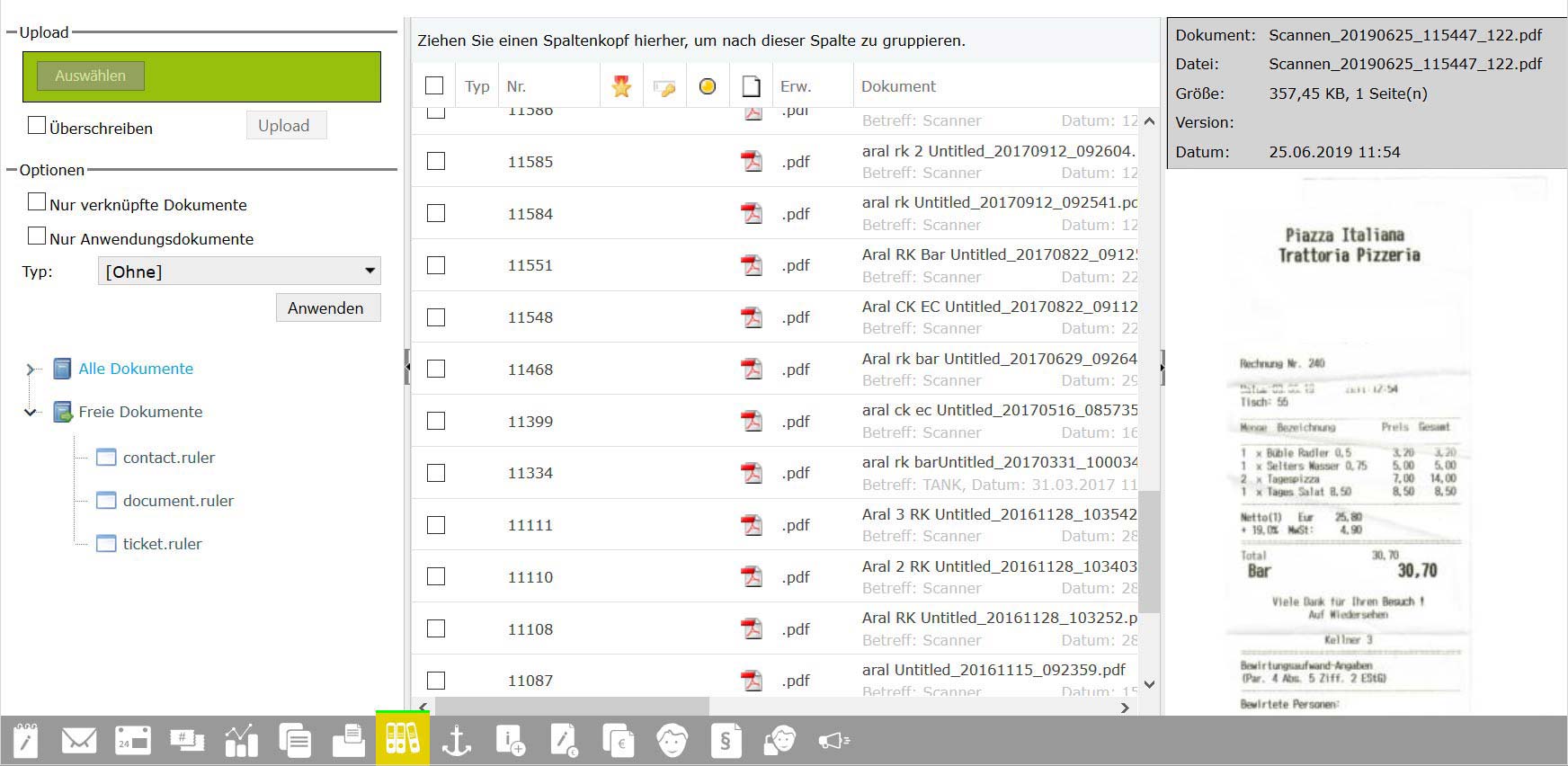
Task: Sort by the Typ column header
Action: 477,86
